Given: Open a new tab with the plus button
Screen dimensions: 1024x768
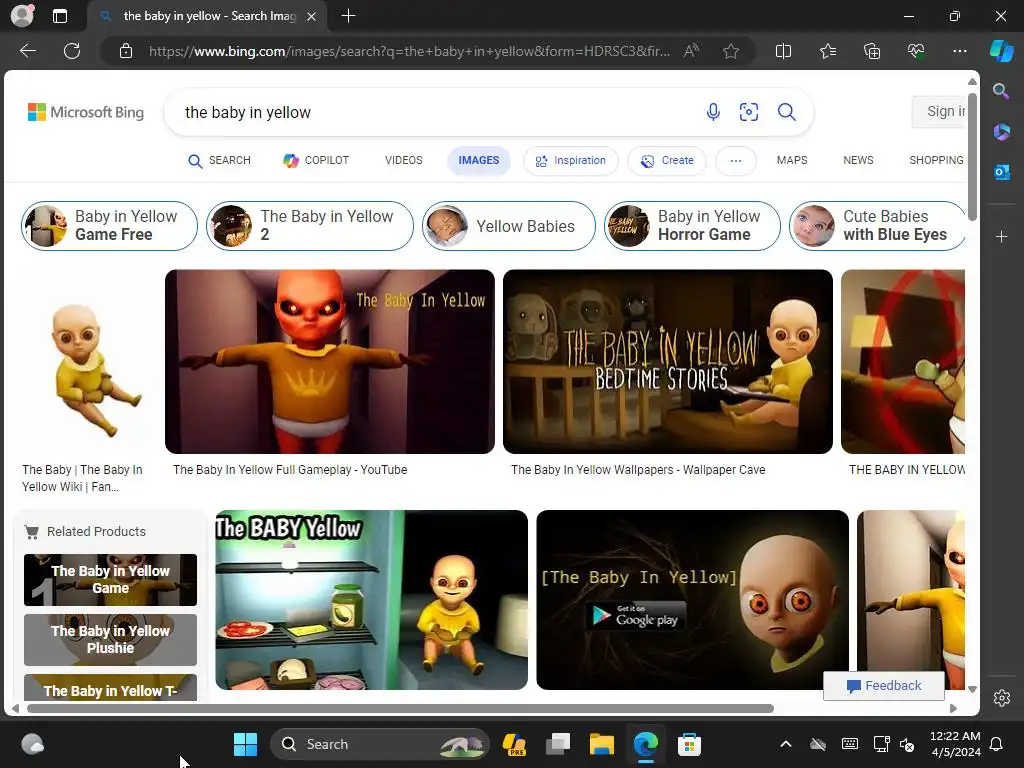Looking at the screenshot, I should coord(349,16).
